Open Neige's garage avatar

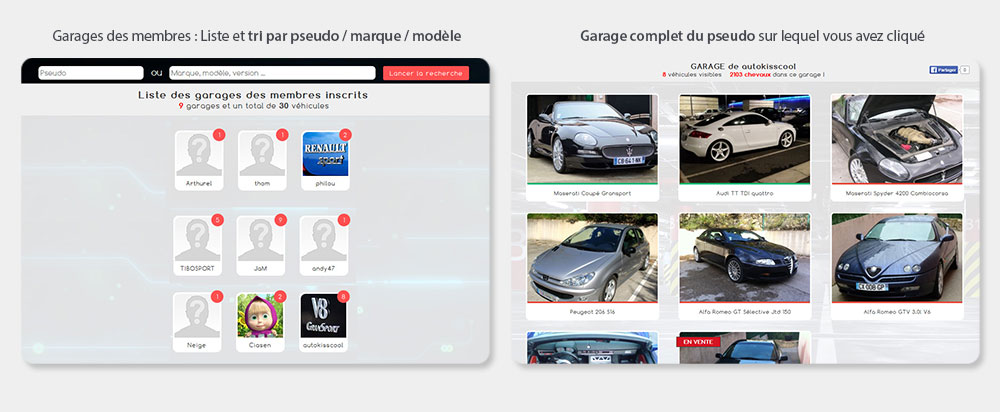pos(197,316)
